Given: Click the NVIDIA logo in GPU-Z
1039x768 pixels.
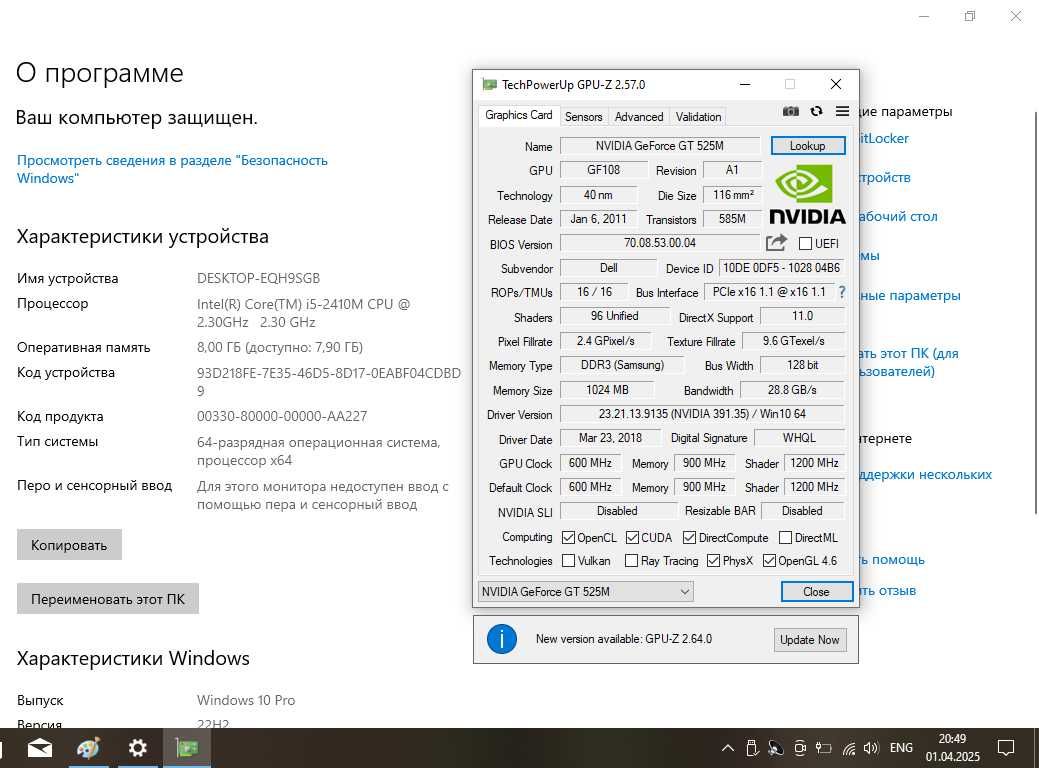Looking at the screenshot, I should (807, 195).
